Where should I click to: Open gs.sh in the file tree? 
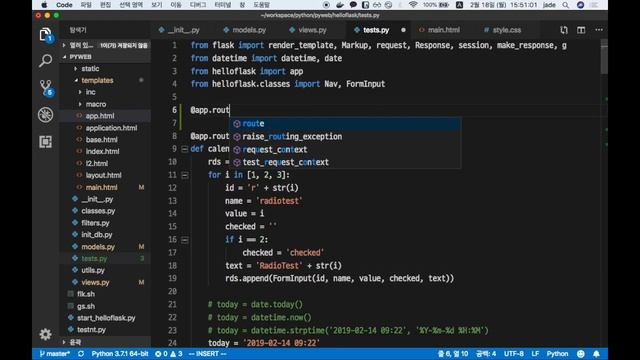(86, 306)
